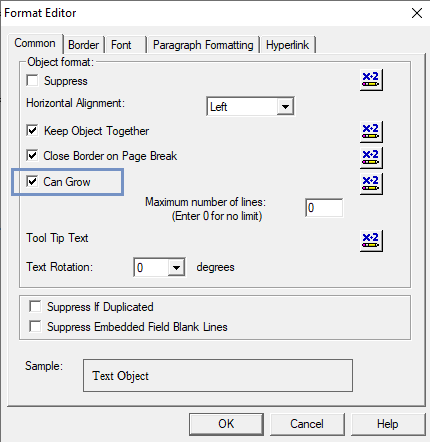Select the Hyperlink tab
Screen dimensions: 430x442
point(288,45)
